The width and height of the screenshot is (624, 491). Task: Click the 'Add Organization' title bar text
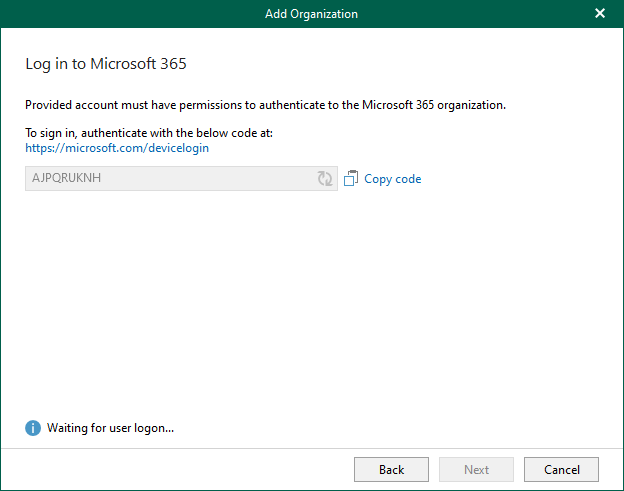point(311,13)
